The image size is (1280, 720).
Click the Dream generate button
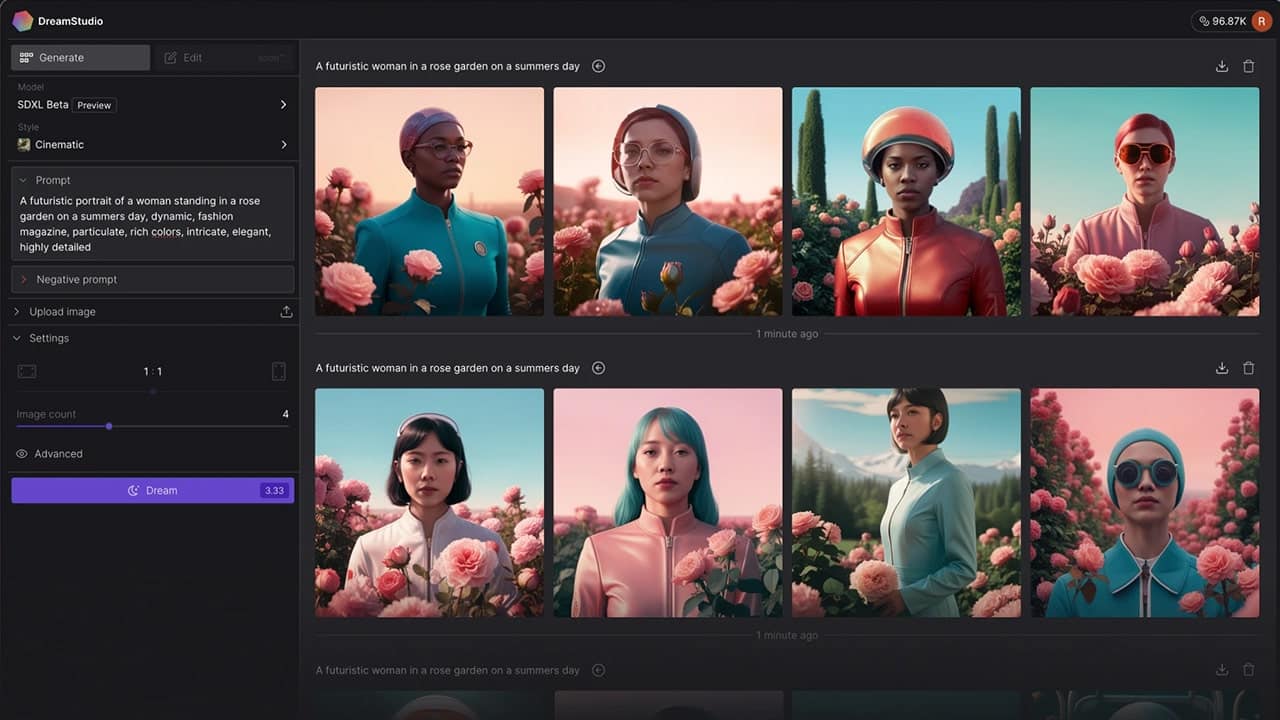tap(152, 490)
